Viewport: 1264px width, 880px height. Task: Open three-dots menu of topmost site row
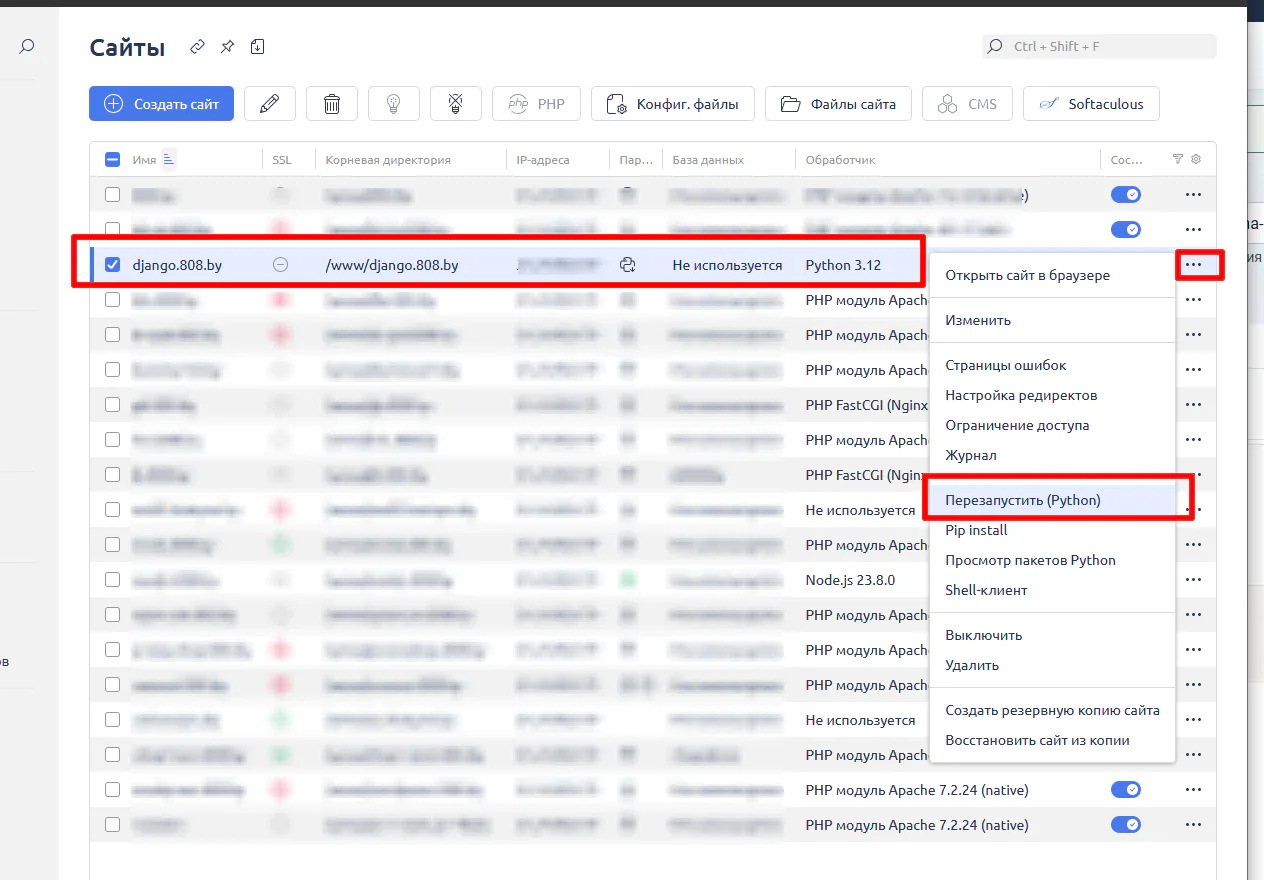coord(1193,195)
